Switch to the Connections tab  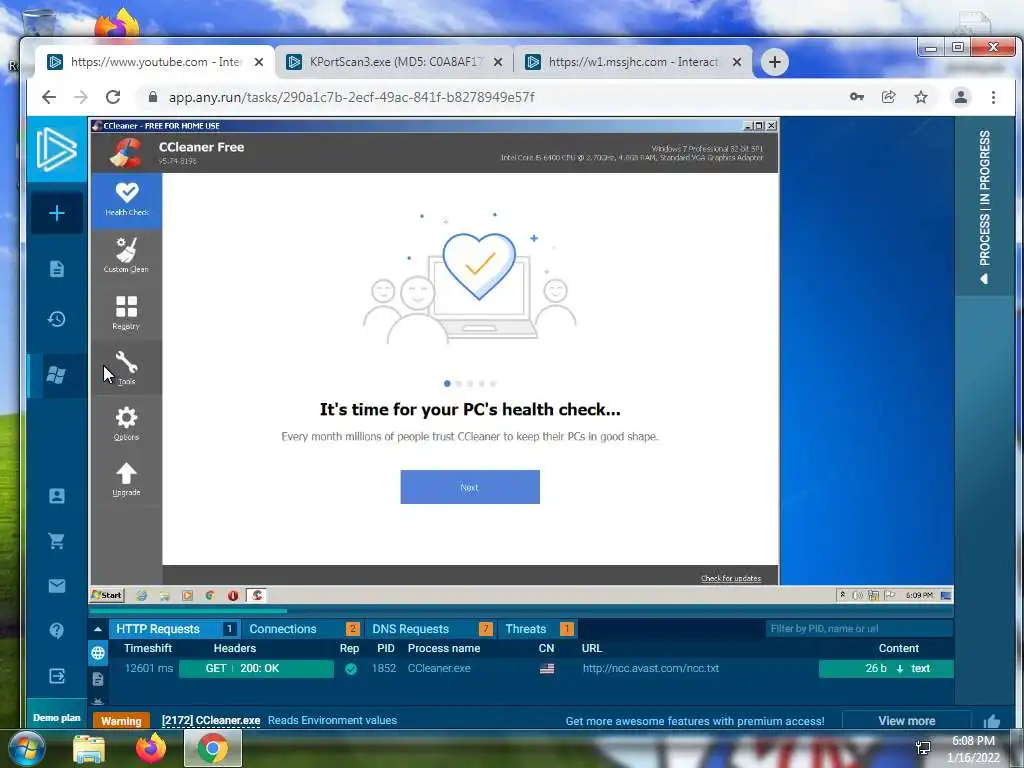pos(304,629)
